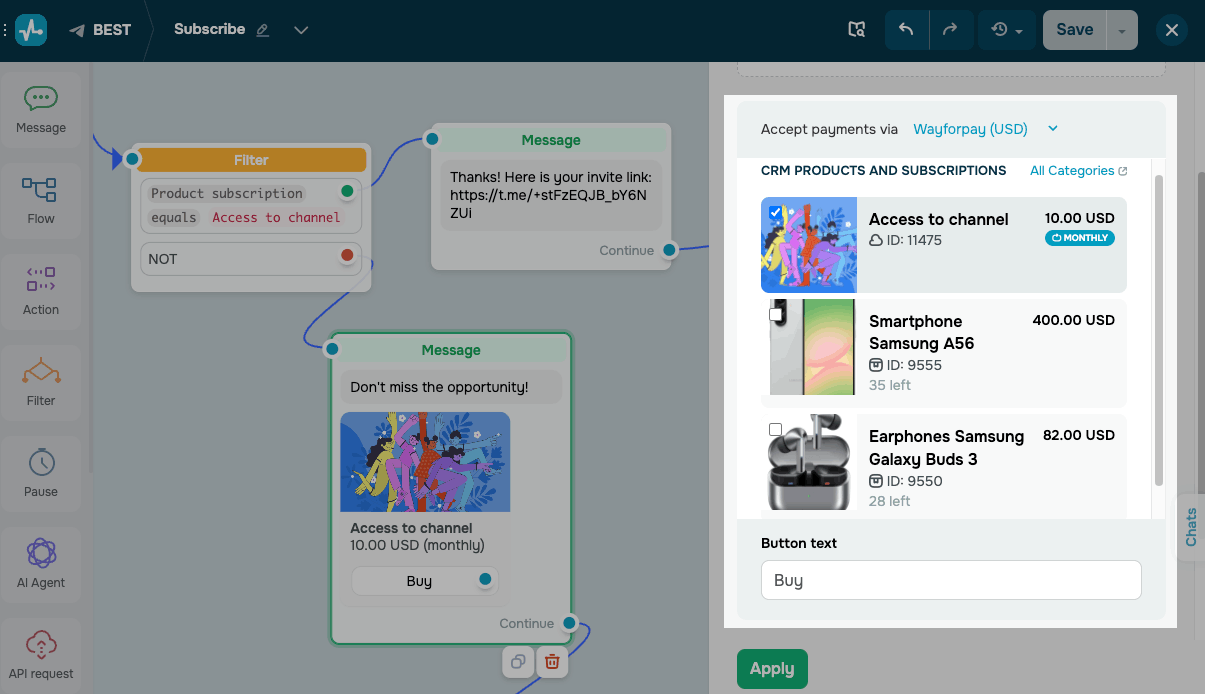
Task: Open the Chats side tab
Action: (x=1191, y=527)
